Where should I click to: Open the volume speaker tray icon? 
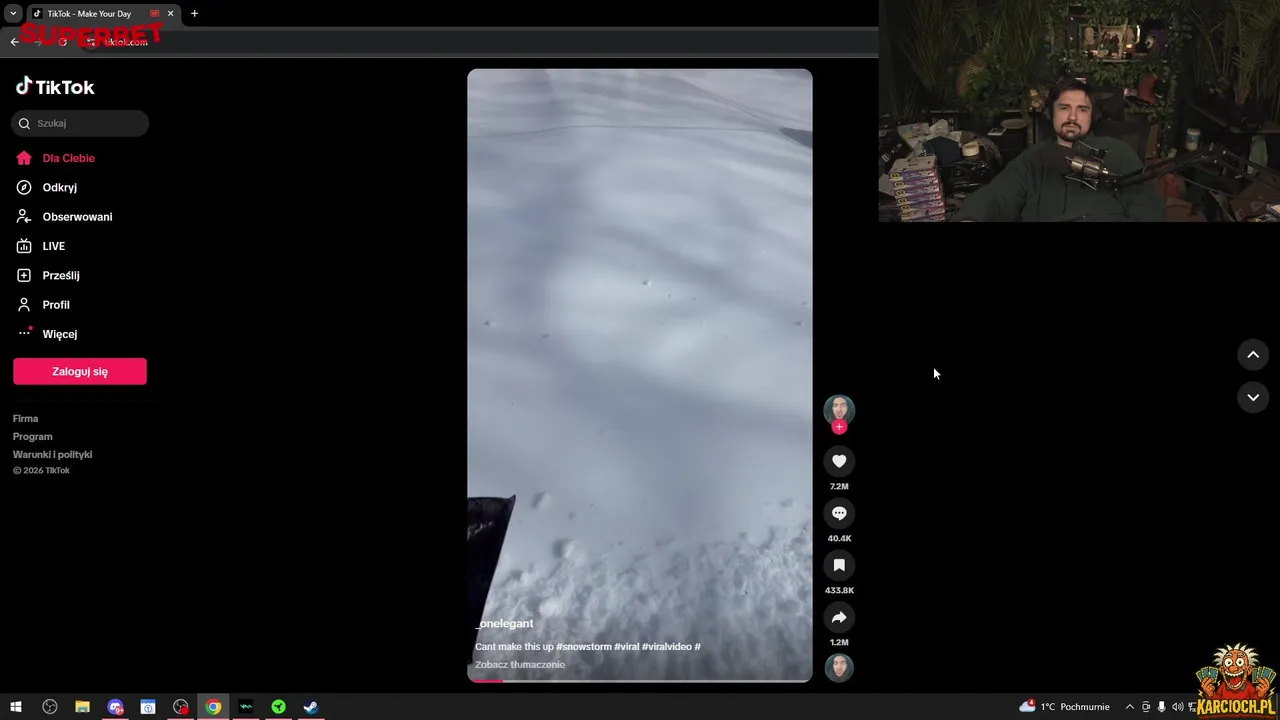point(1177,707)
